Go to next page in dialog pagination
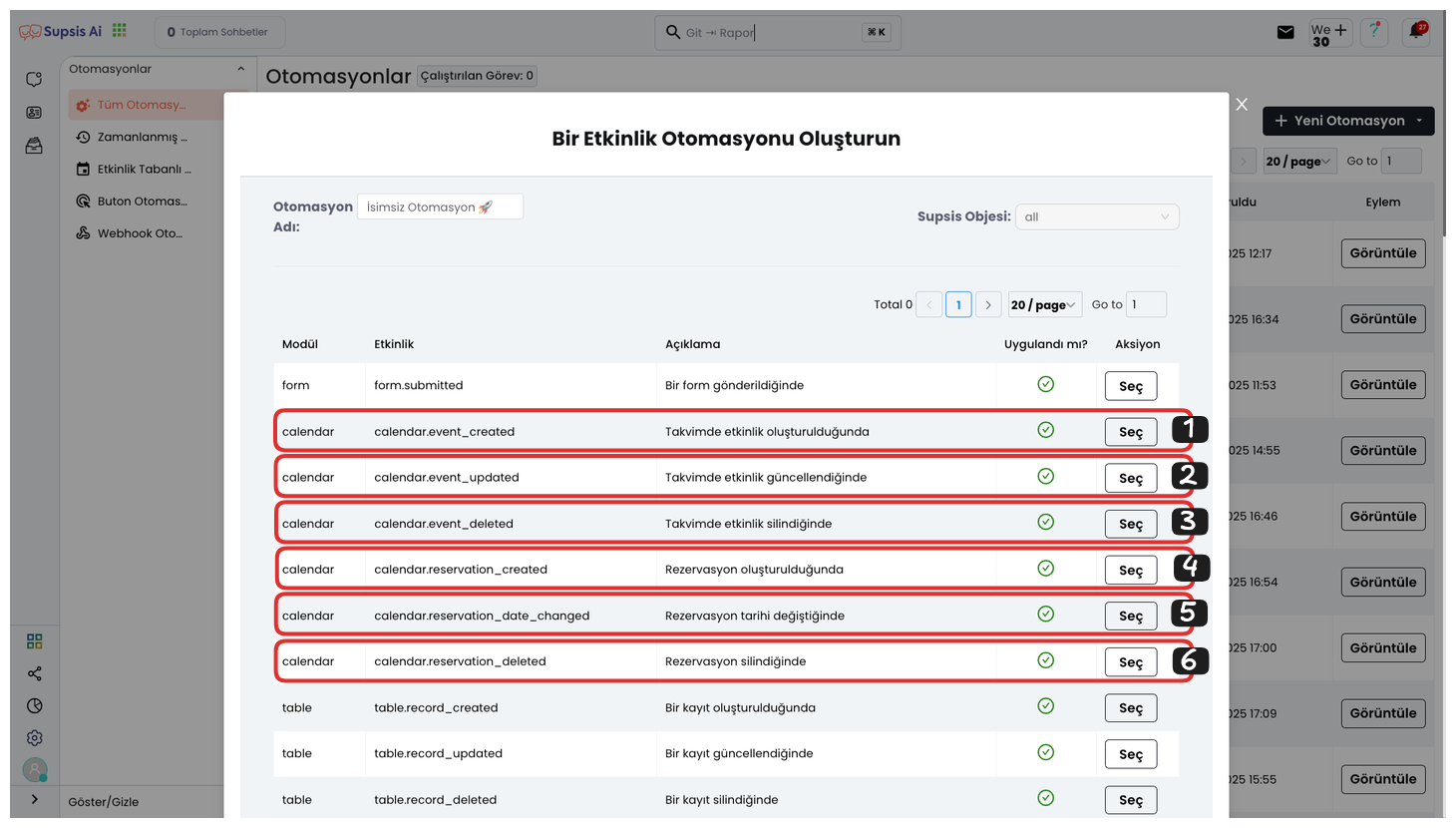The width and height of the screenshot is (1456, 828). point(988,304)
